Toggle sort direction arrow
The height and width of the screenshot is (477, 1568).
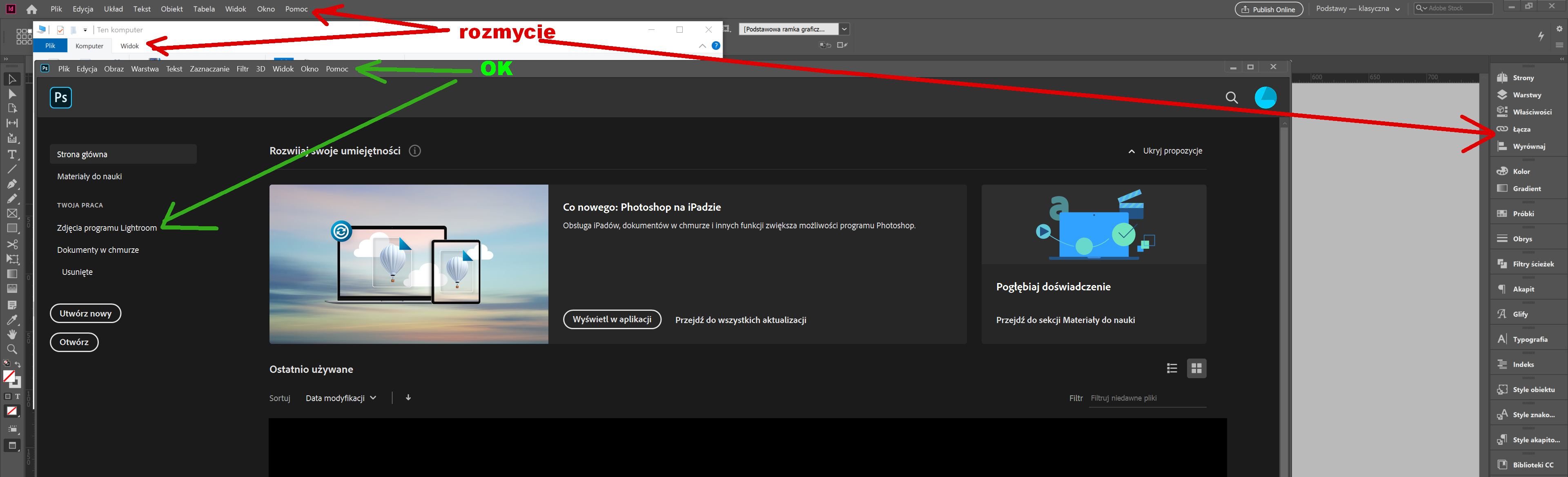408,397
